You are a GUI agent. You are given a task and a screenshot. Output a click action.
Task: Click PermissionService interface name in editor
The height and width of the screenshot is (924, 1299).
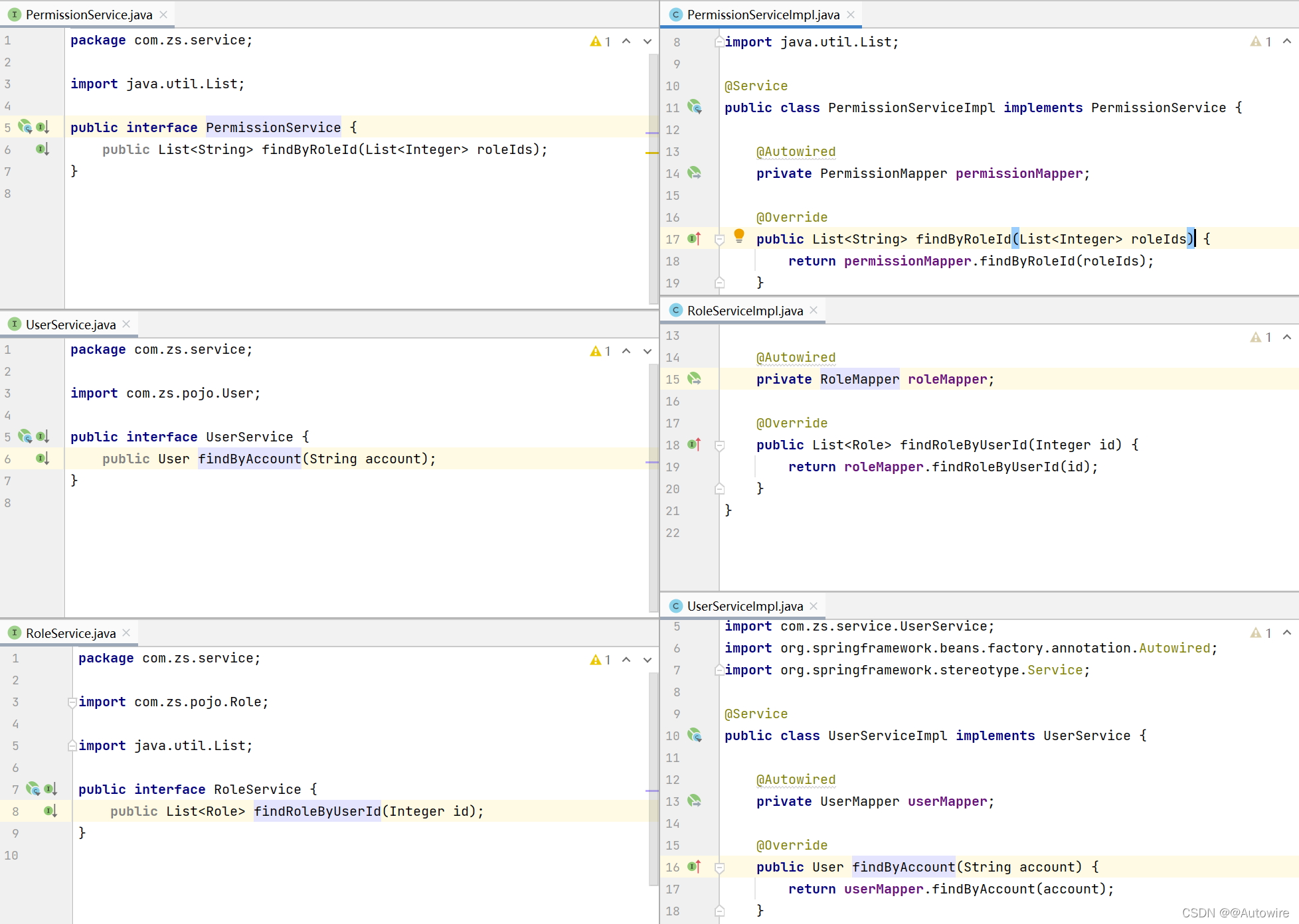click(273, 127)
